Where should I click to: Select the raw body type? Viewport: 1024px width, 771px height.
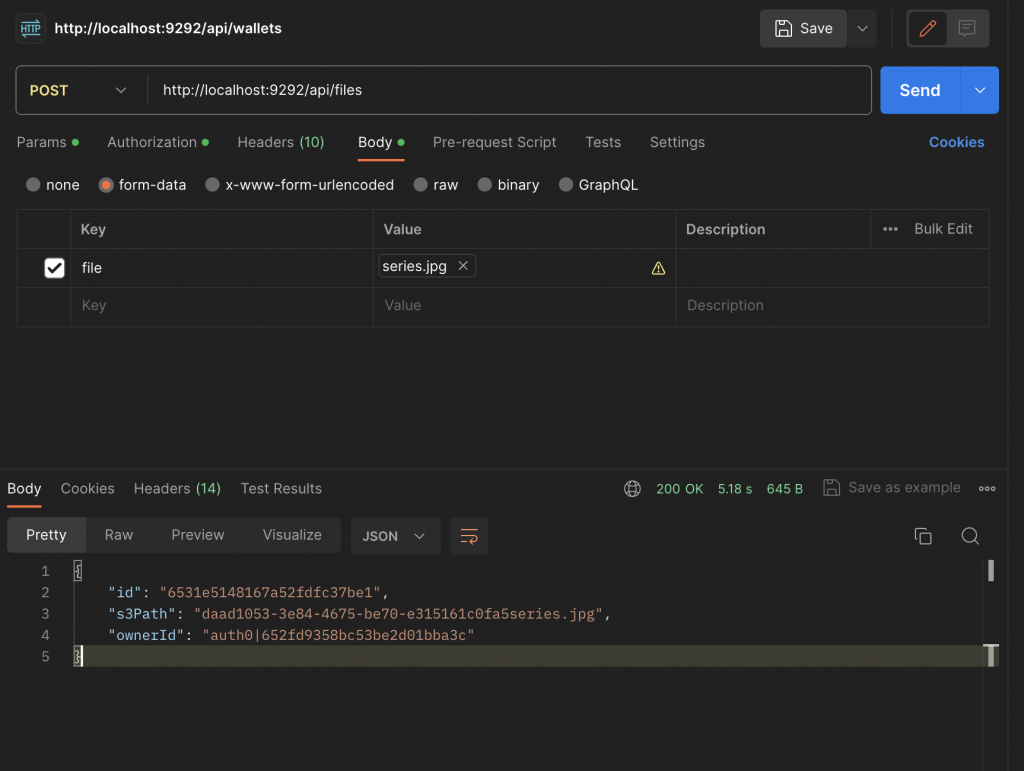click(x=436, y=185)
